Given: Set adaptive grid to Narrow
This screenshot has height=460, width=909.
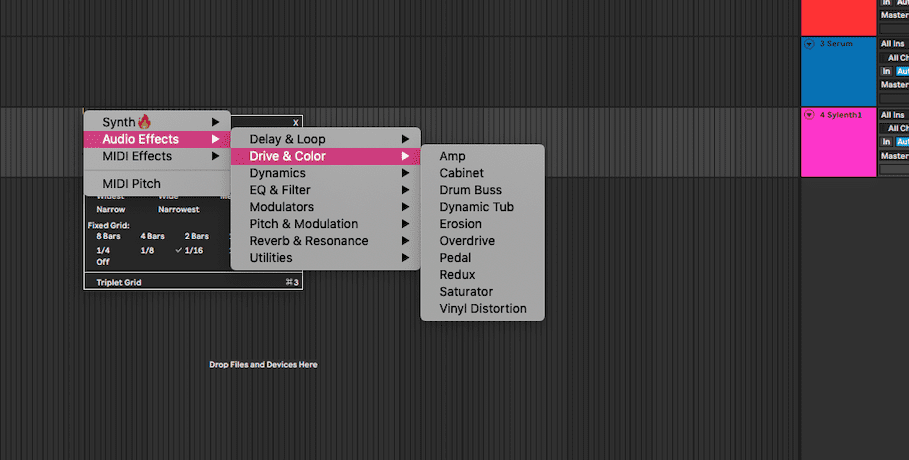Looking at the screenshot, I should (x=111, y=209).
